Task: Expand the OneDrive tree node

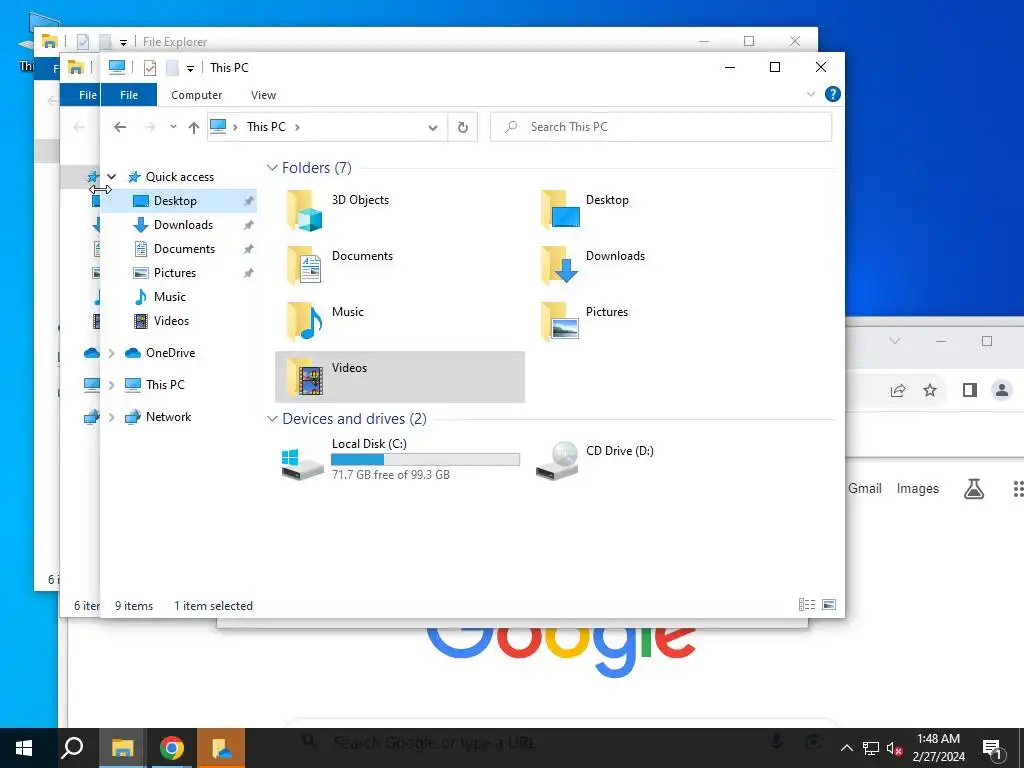Action: tap(112, 353)
